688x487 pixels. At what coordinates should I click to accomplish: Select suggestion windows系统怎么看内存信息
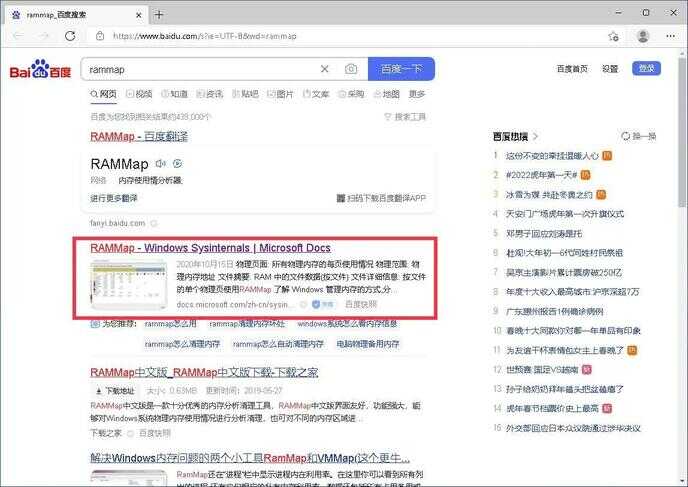(x=347, y=324)
